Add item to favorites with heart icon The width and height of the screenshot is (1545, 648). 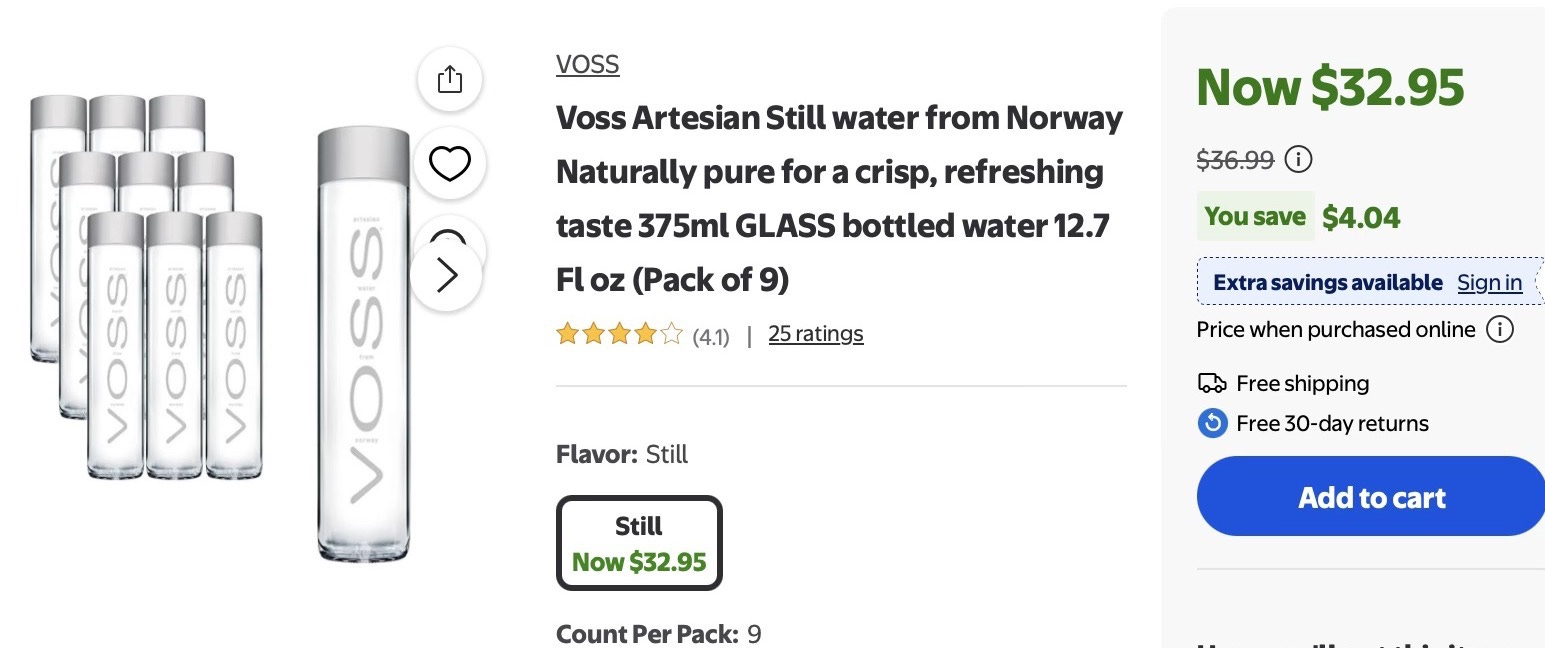point(449,163)
